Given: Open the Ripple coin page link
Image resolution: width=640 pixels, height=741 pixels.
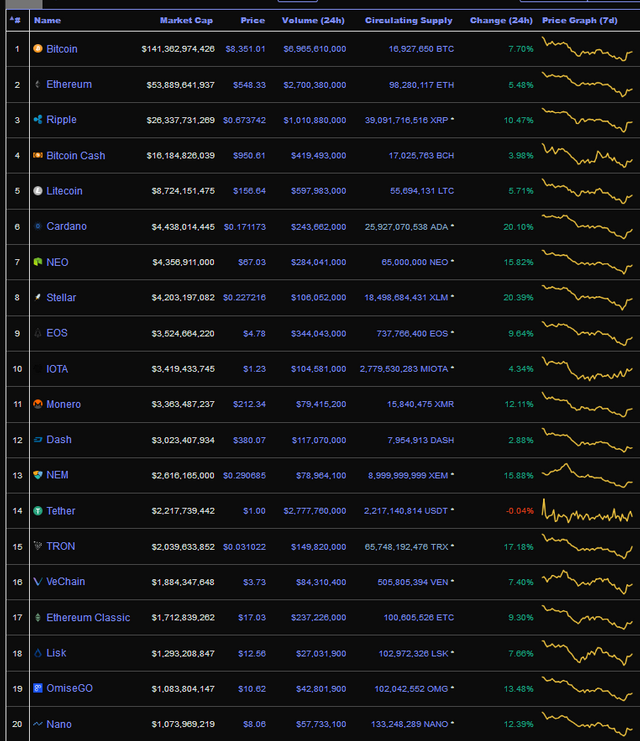Looking at the screenshot, I should click(61, 120).
